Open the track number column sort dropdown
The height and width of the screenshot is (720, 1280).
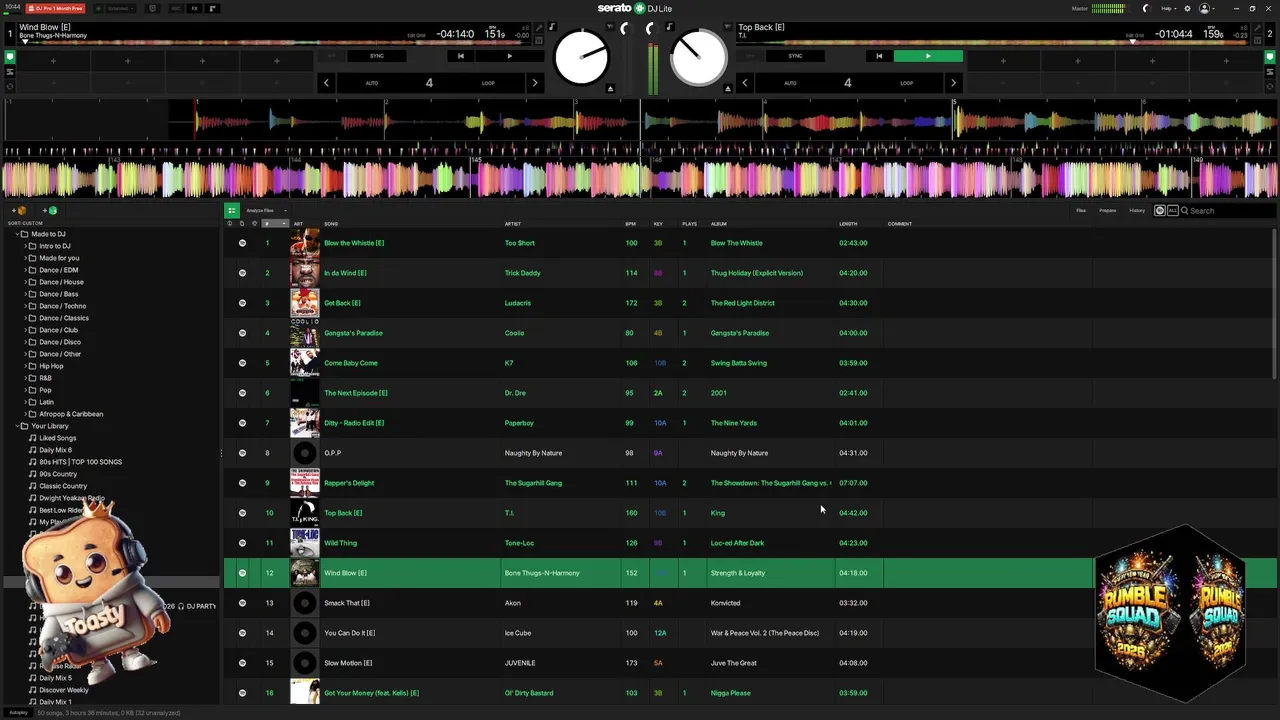pos(276,223)
